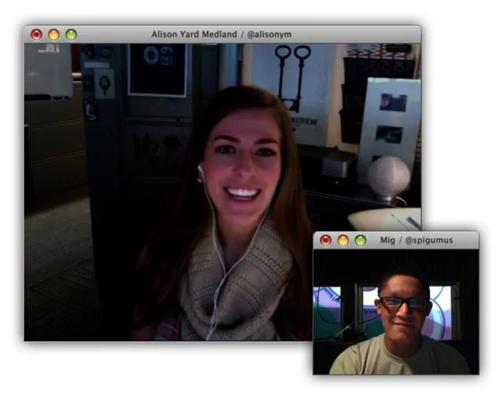Click green zoom button on Mig window
Viewport: 502px width, 400px height.
(360, 240)
